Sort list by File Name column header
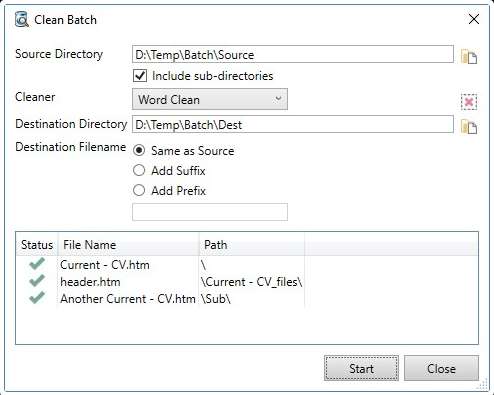The height and width of the screenshot is (395, 494). tap(129, 245)
